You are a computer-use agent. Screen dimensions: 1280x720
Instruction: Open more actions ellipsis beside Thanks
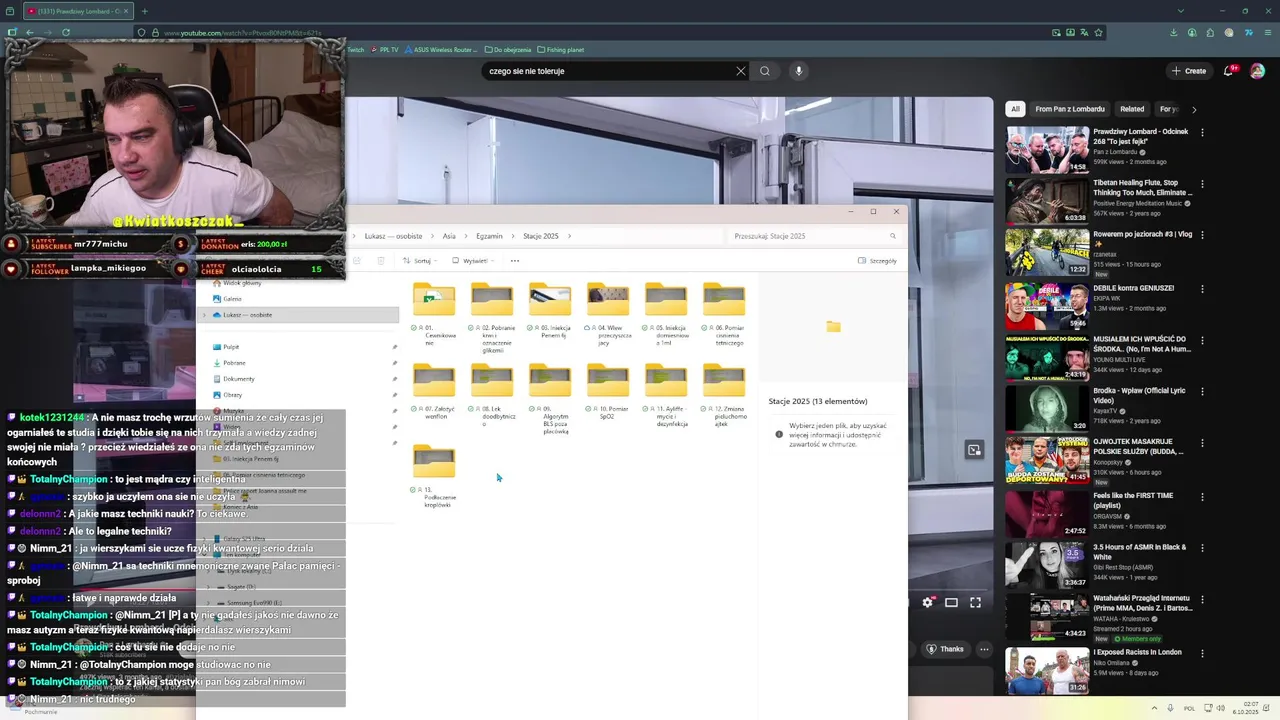pos(984,649)
